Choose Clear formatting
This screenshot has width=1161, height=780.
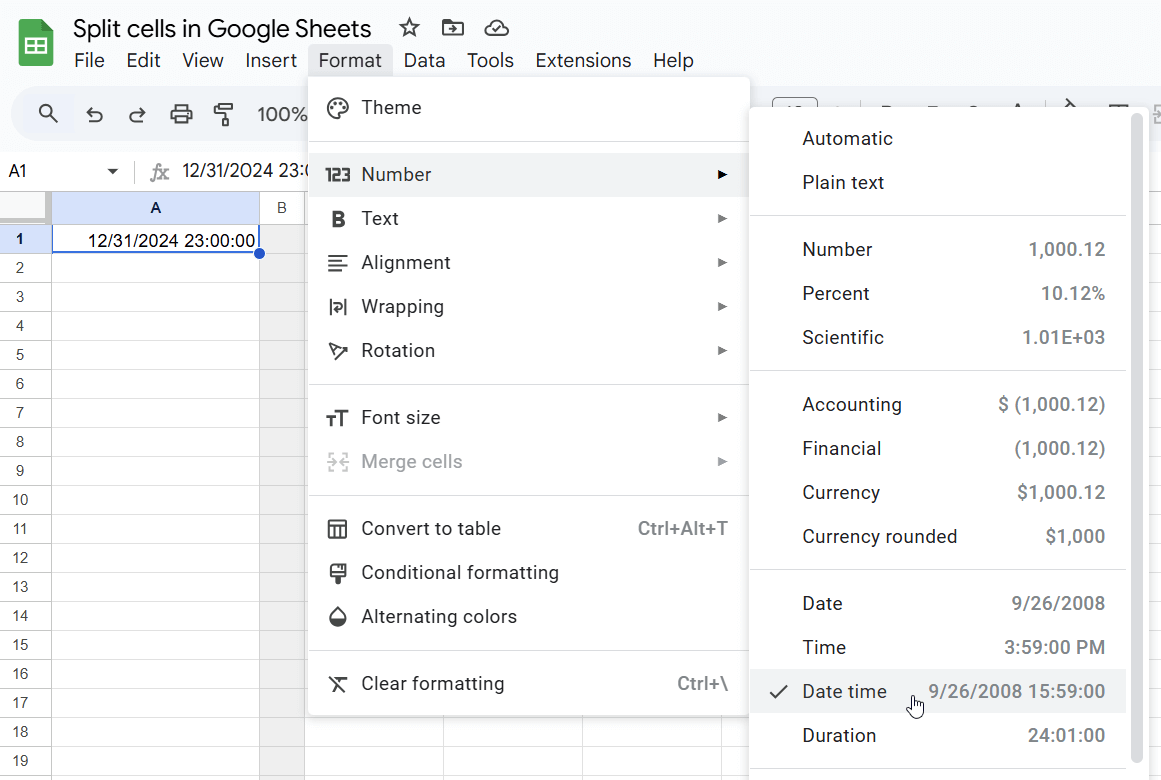coord(432,683)
